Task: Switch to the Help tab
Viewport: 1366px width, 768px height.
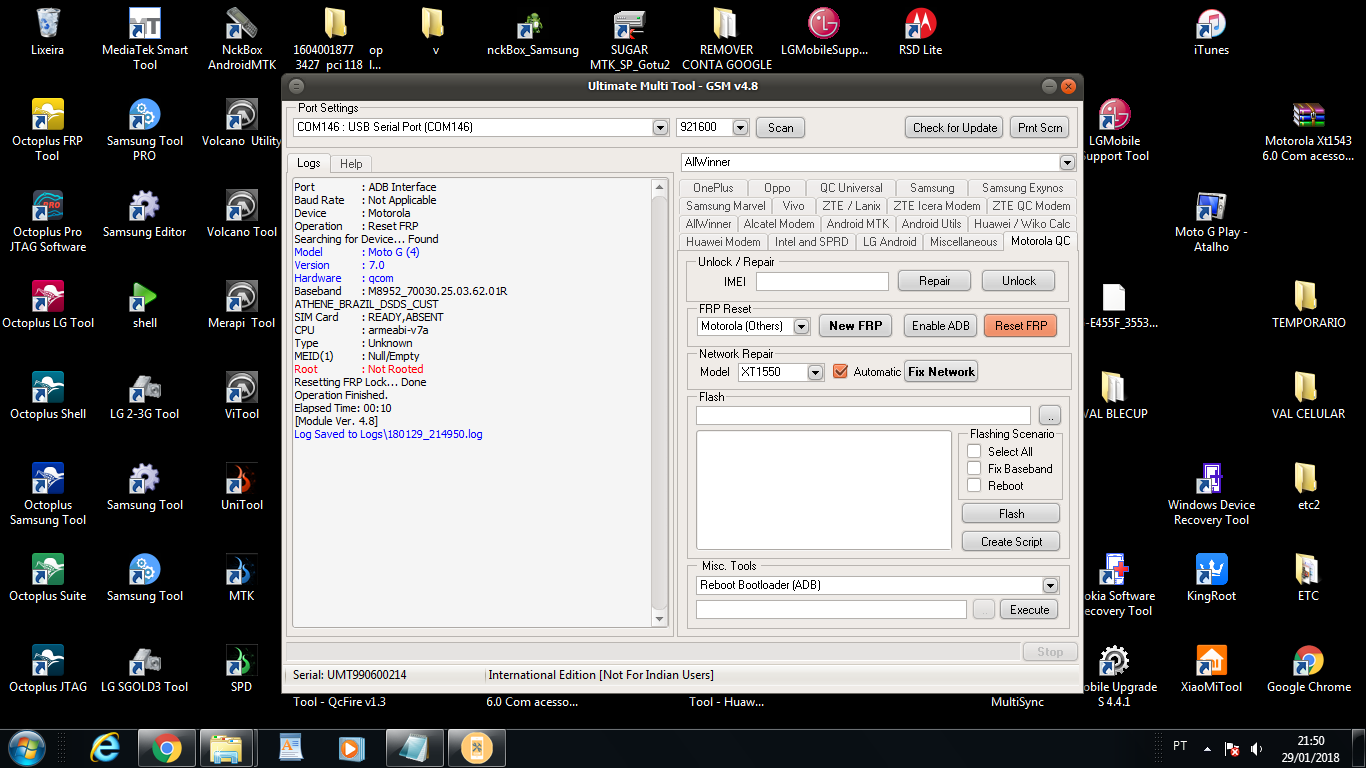Action: [351, 163]
